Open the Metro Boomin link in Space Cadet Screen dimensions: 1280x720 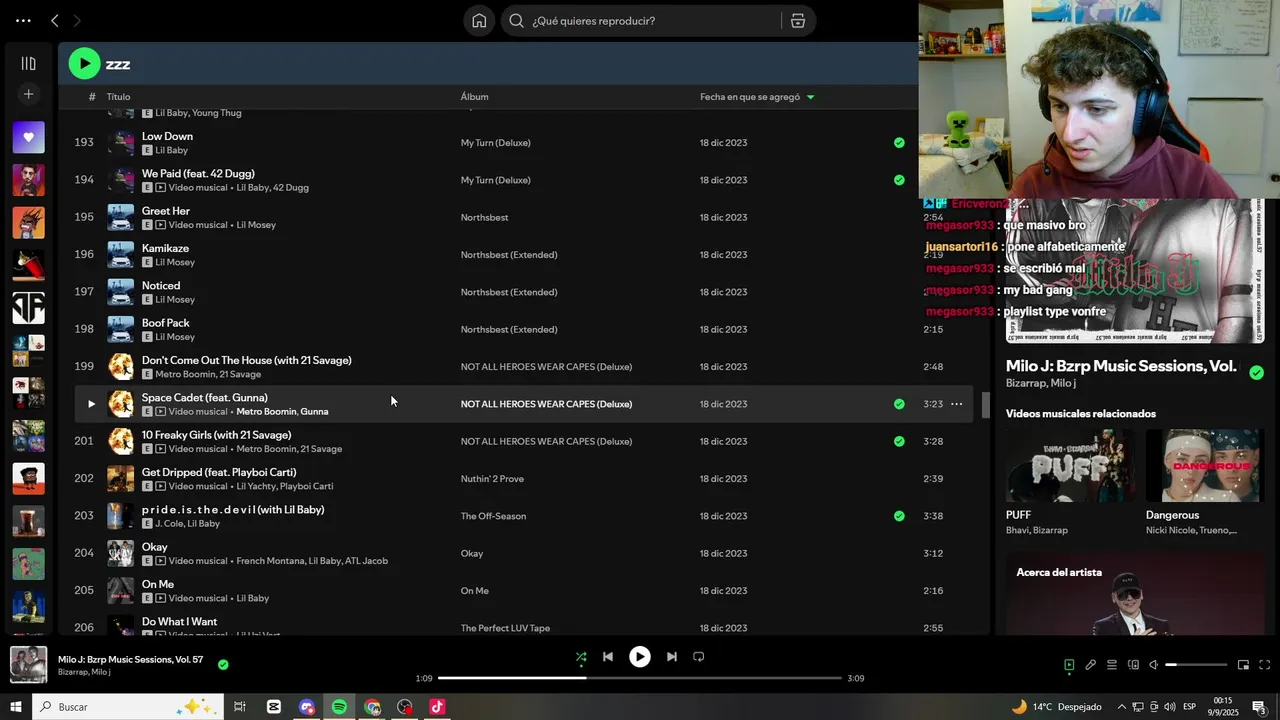pyautogui.click(x=265, y=412)
